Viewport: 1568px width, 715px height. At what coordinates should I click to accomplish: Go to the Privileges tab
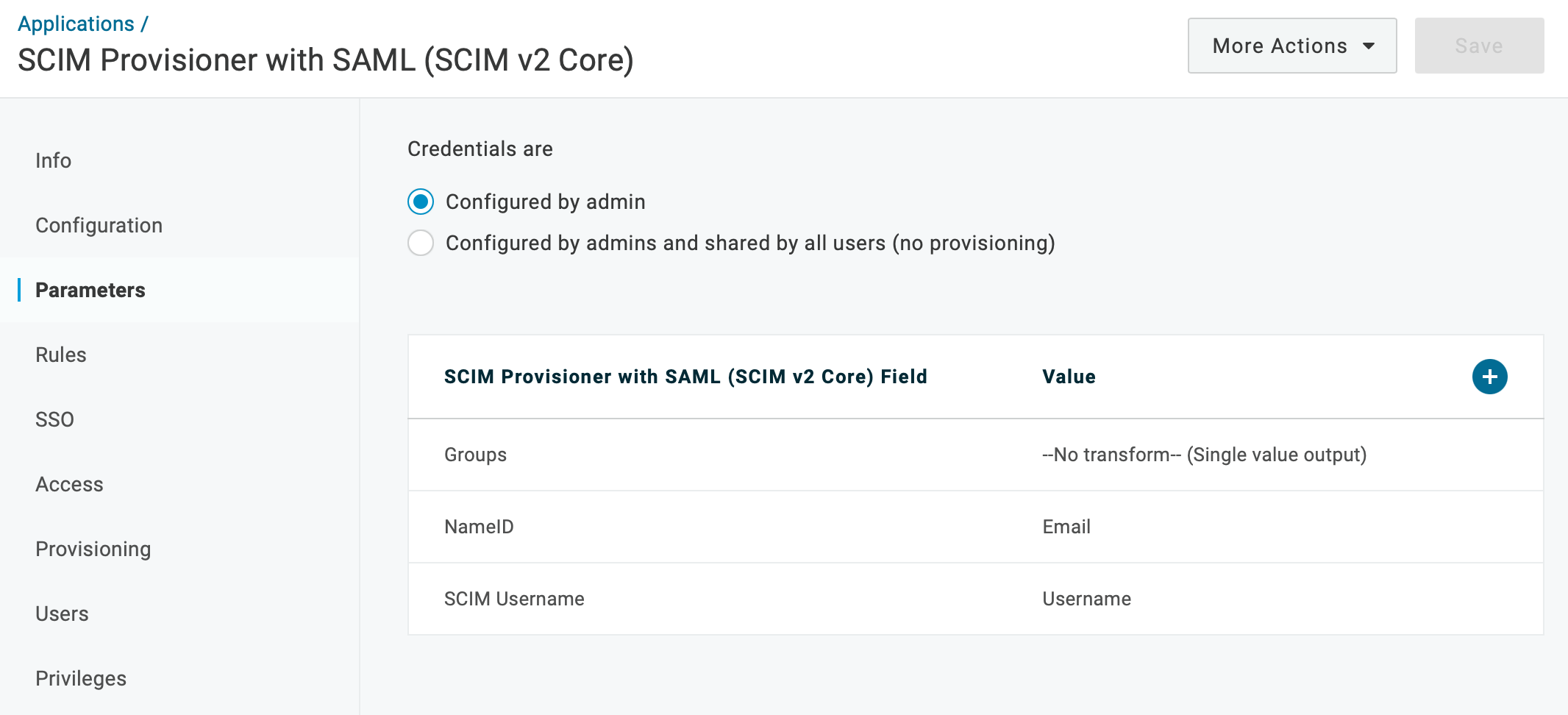(81, 678)
